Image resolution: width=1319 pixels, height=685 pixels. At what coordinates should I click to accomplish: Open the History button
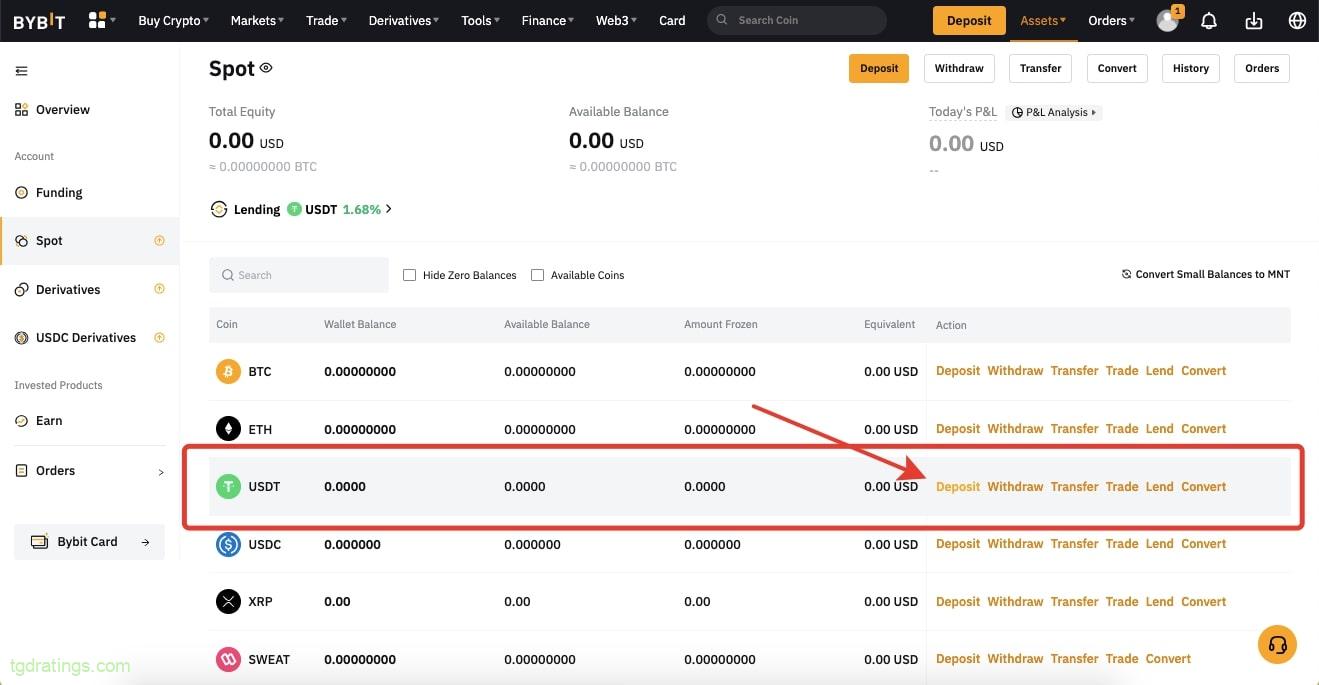pyautogui.click(x=1191, y=68)
